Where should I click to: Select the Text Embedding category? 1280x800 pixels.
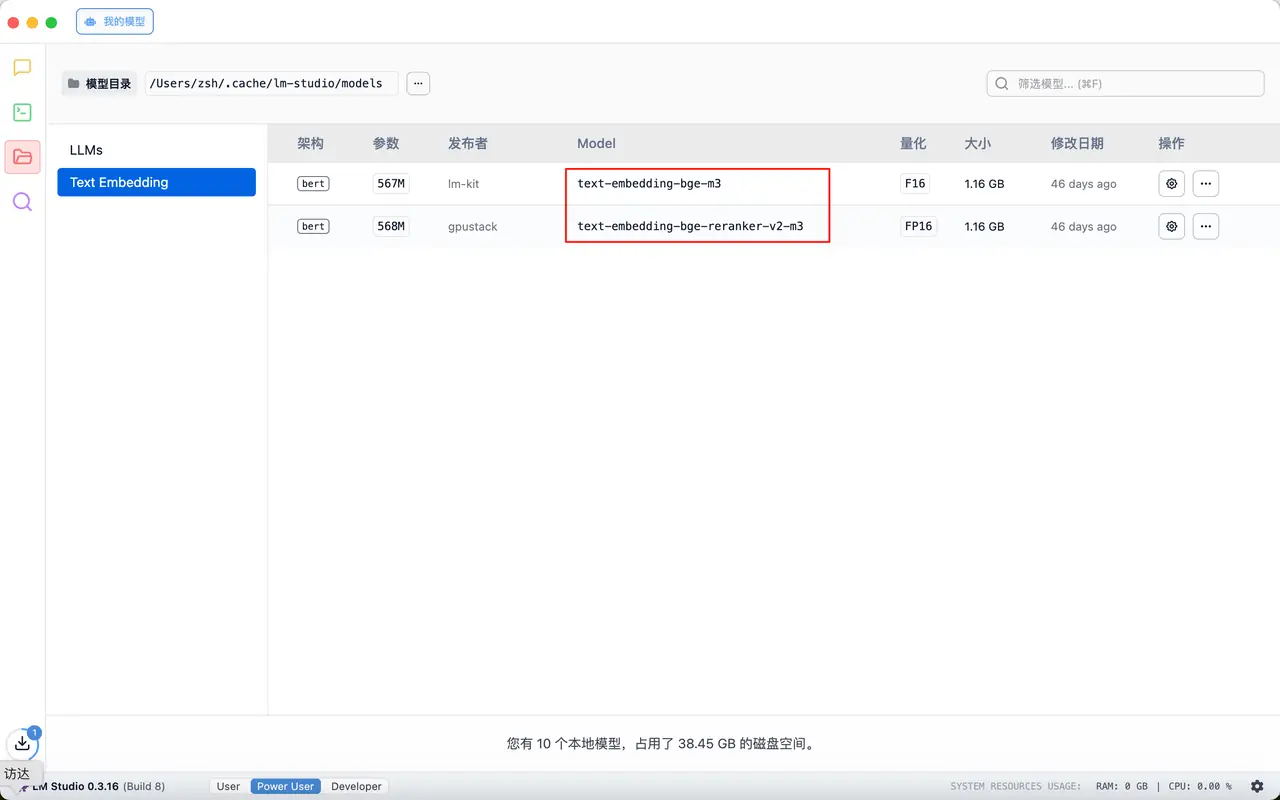coord(156,182)
